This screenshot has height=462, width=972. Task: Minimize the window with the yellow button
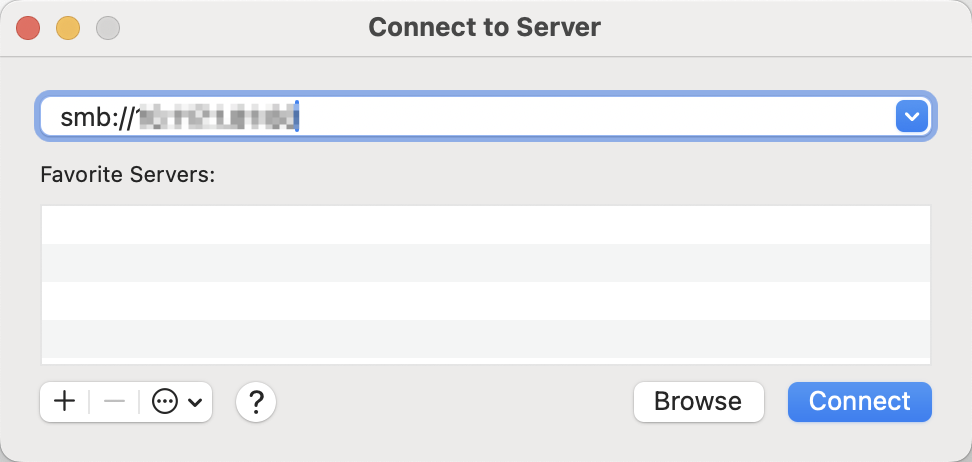click(x=68, y=27)
